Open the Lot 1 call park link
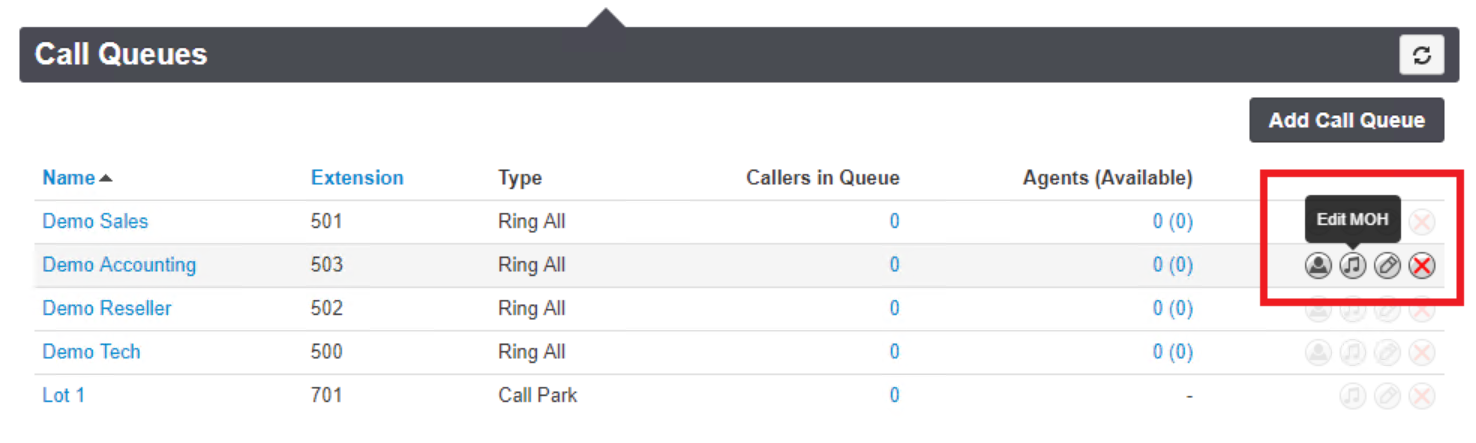The image size is (1476, 443). [x=63, y=395]
